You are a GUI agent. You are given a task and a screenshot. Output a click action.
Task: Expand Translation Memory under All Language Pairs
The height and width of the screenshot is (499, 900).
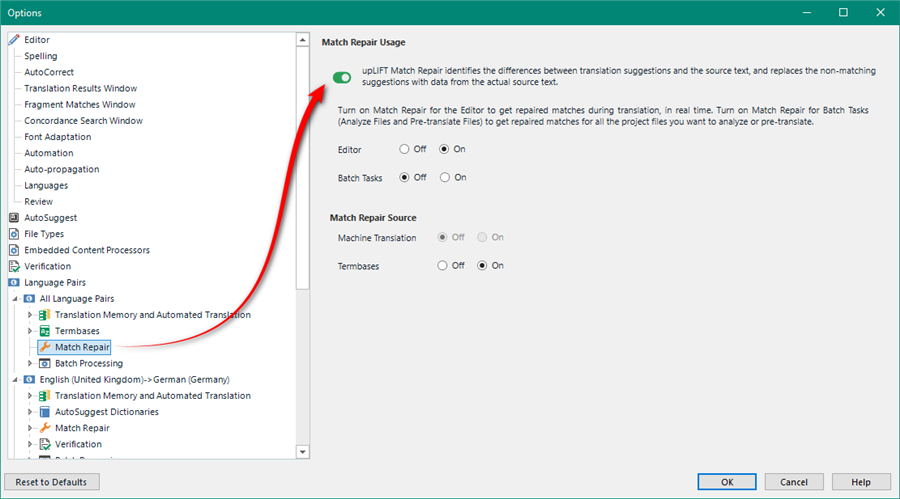[x=30, y=315]
